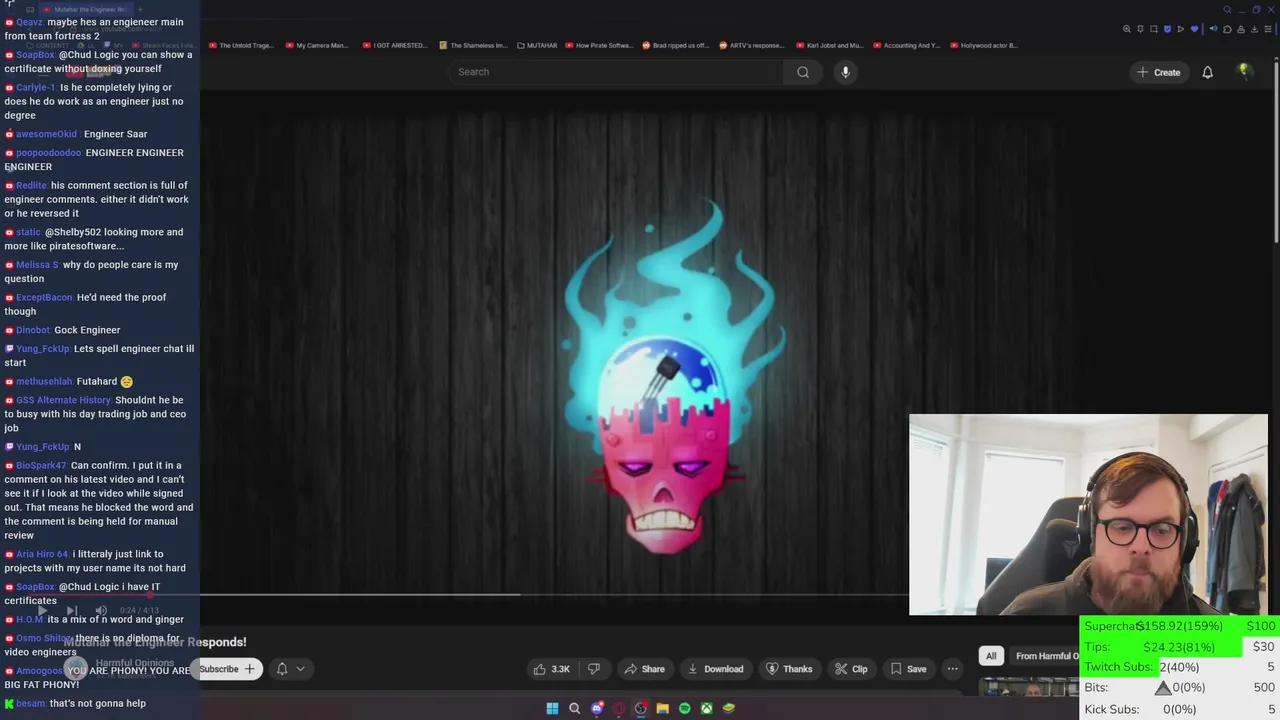Click the Save button
The width and height of the screenshot is (1280, 720).
point(908,669)
